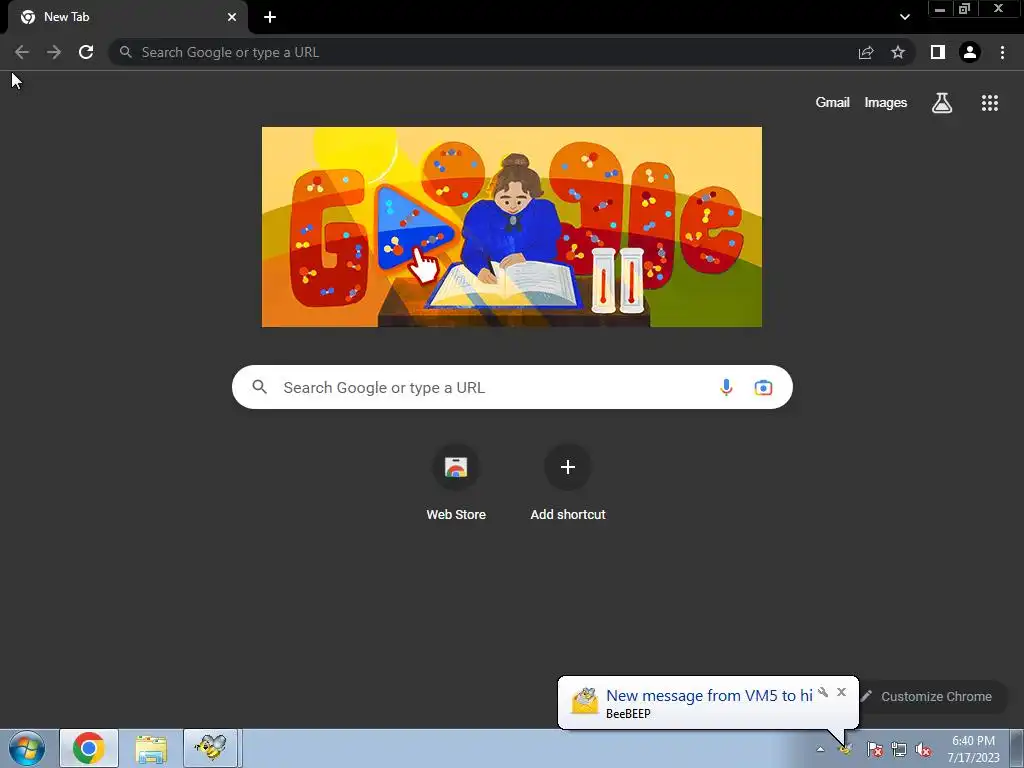Open the tab search chevron
This screenshot has height=768, width=1024.
click(904, 17)
